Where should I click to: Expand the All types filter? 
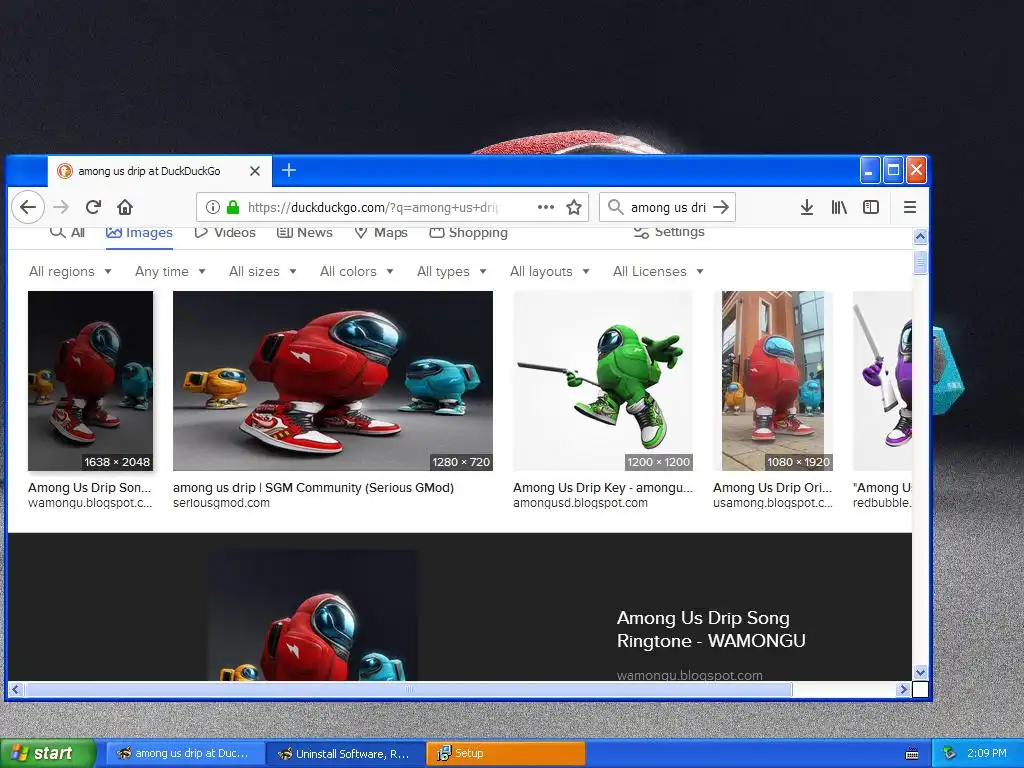pos(452,271)
